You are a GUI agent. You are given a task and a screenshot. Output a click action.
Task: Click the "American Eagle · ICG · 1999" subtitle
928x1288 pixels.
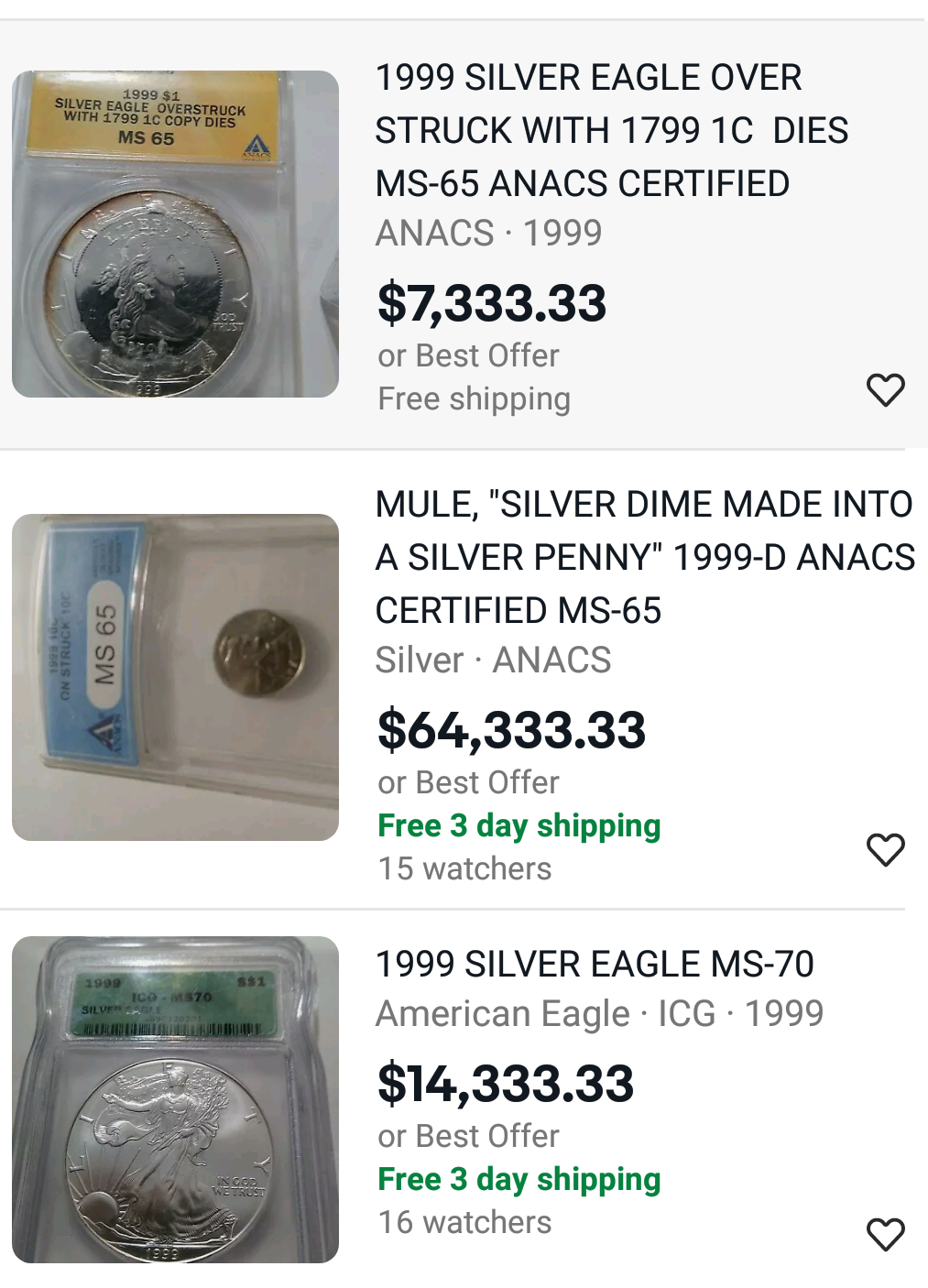[600, 1013]
